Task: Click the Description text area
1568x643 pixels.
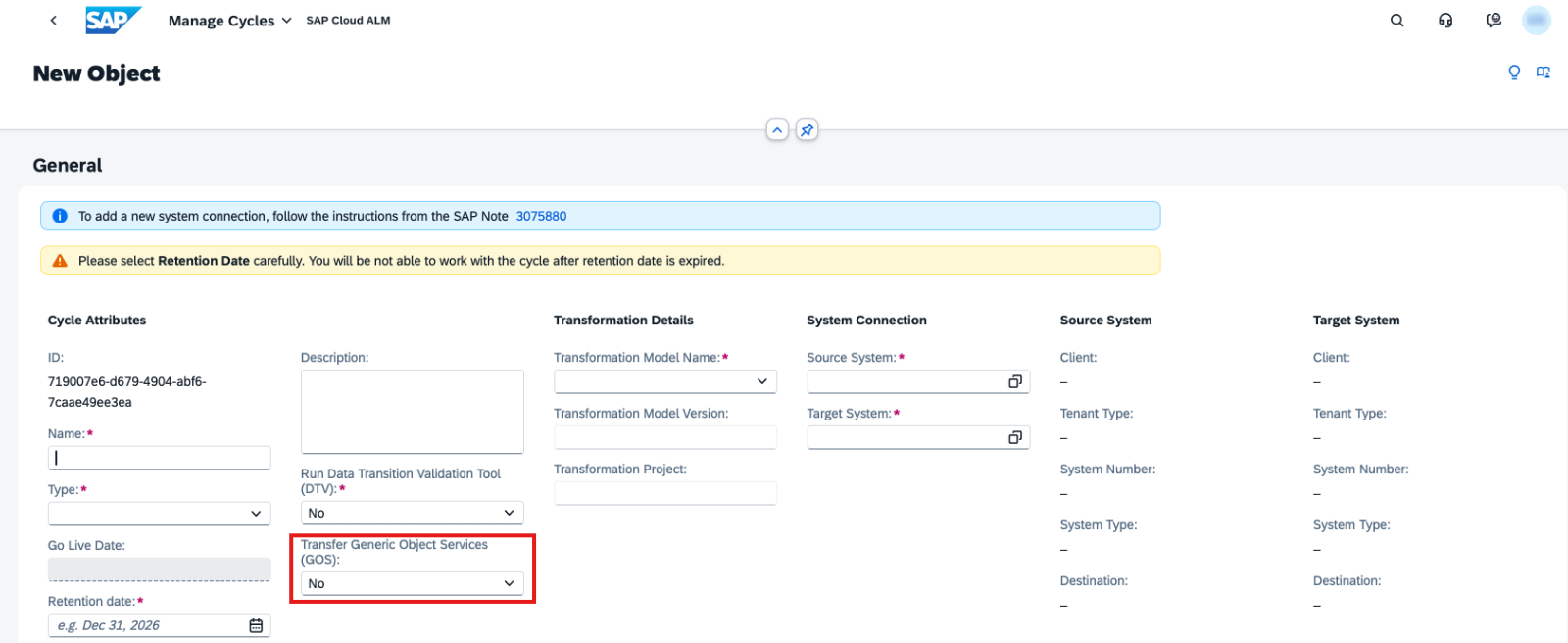Action: coord(412,412)
